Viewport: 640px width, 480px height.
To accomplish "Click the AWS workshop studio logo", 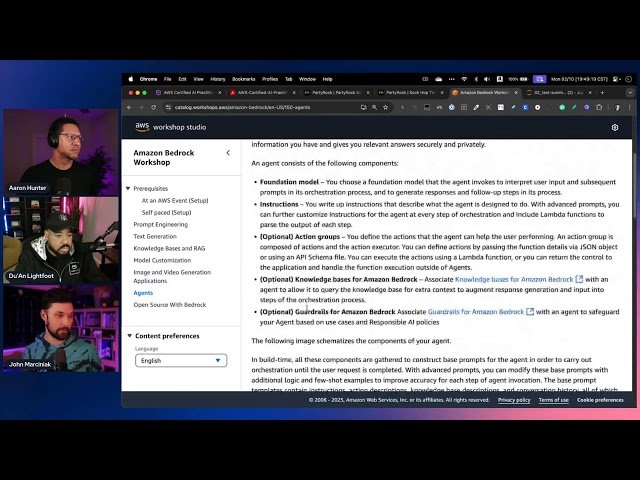I will click(x=171, y=127).
